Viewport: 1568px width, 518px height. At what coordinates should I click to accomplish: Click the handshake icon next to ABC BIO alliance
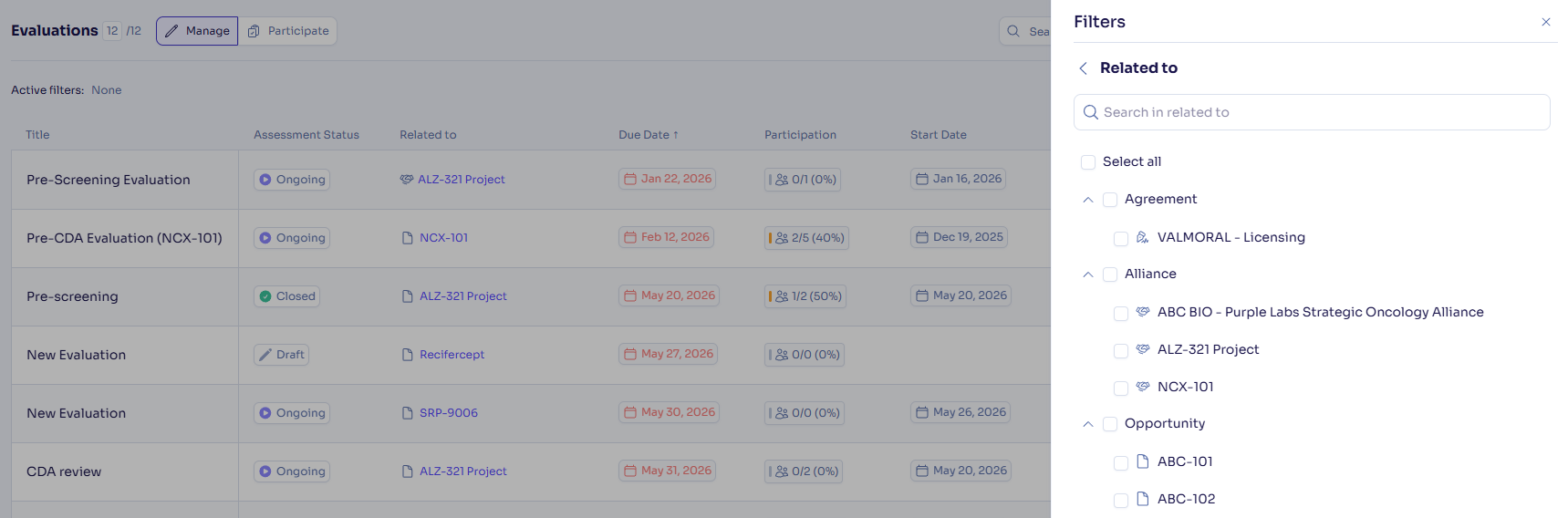pyautogui.click(x=1143, y=312)
